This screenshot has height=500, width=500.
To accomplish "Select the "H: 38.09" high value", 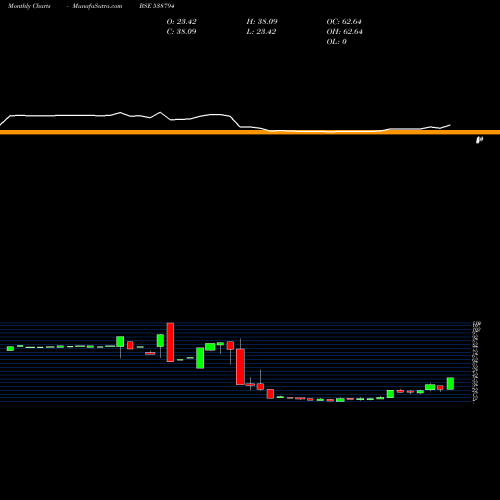I will point(262,21).
